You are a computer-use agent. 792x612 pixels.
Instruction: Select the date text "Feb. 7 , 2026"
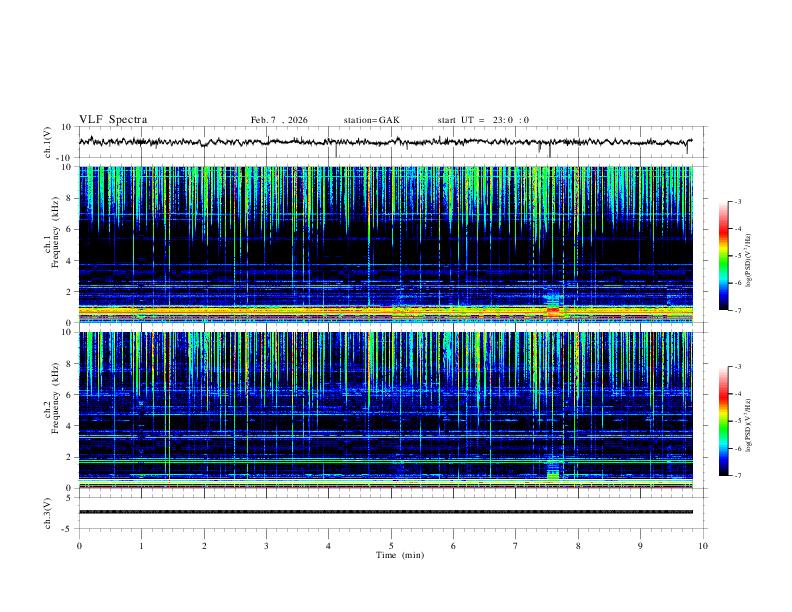pos(279,120)
